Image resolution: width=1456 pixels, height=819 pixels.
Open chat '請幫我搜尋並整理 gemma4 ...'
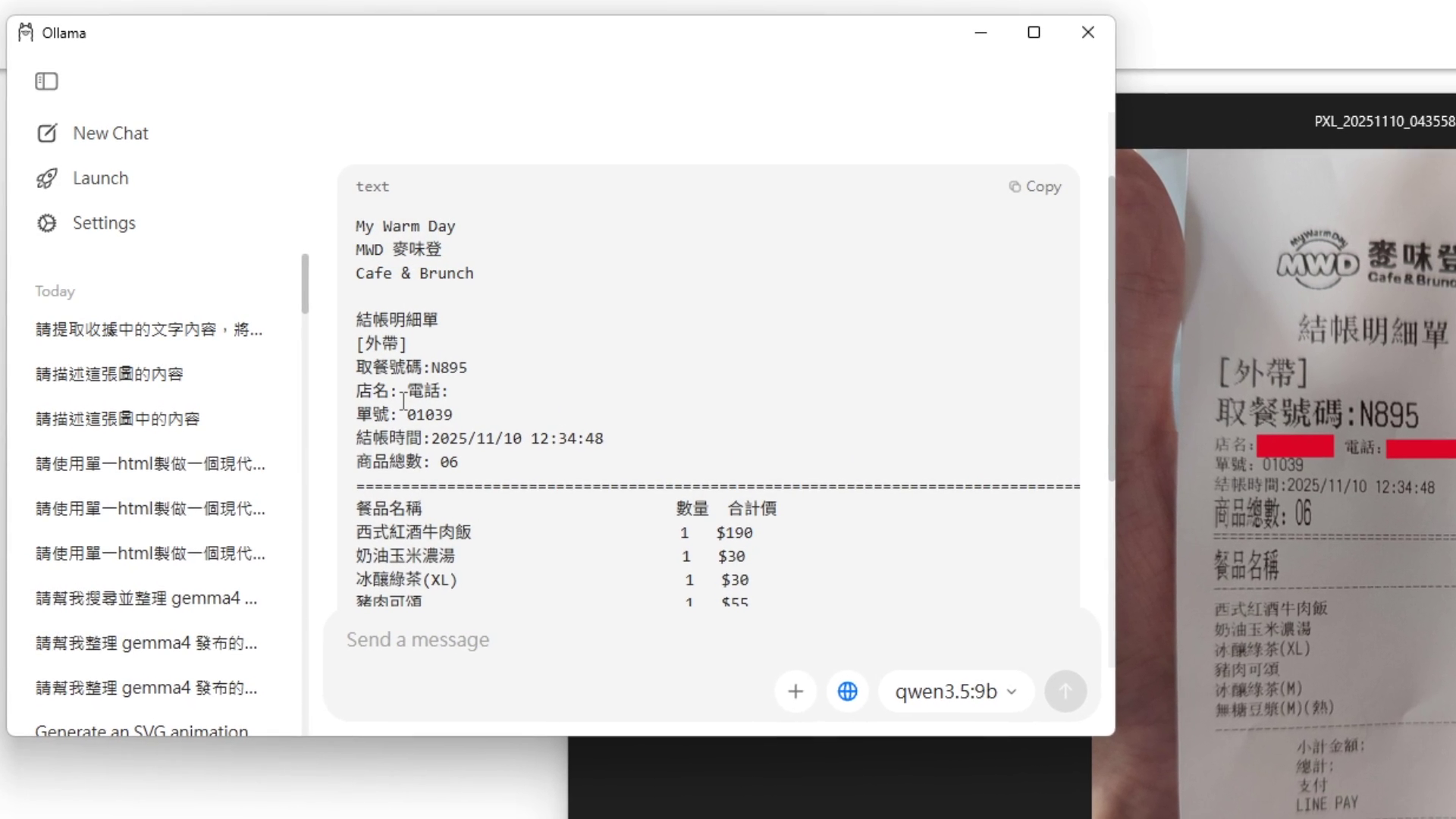point(147,598)
